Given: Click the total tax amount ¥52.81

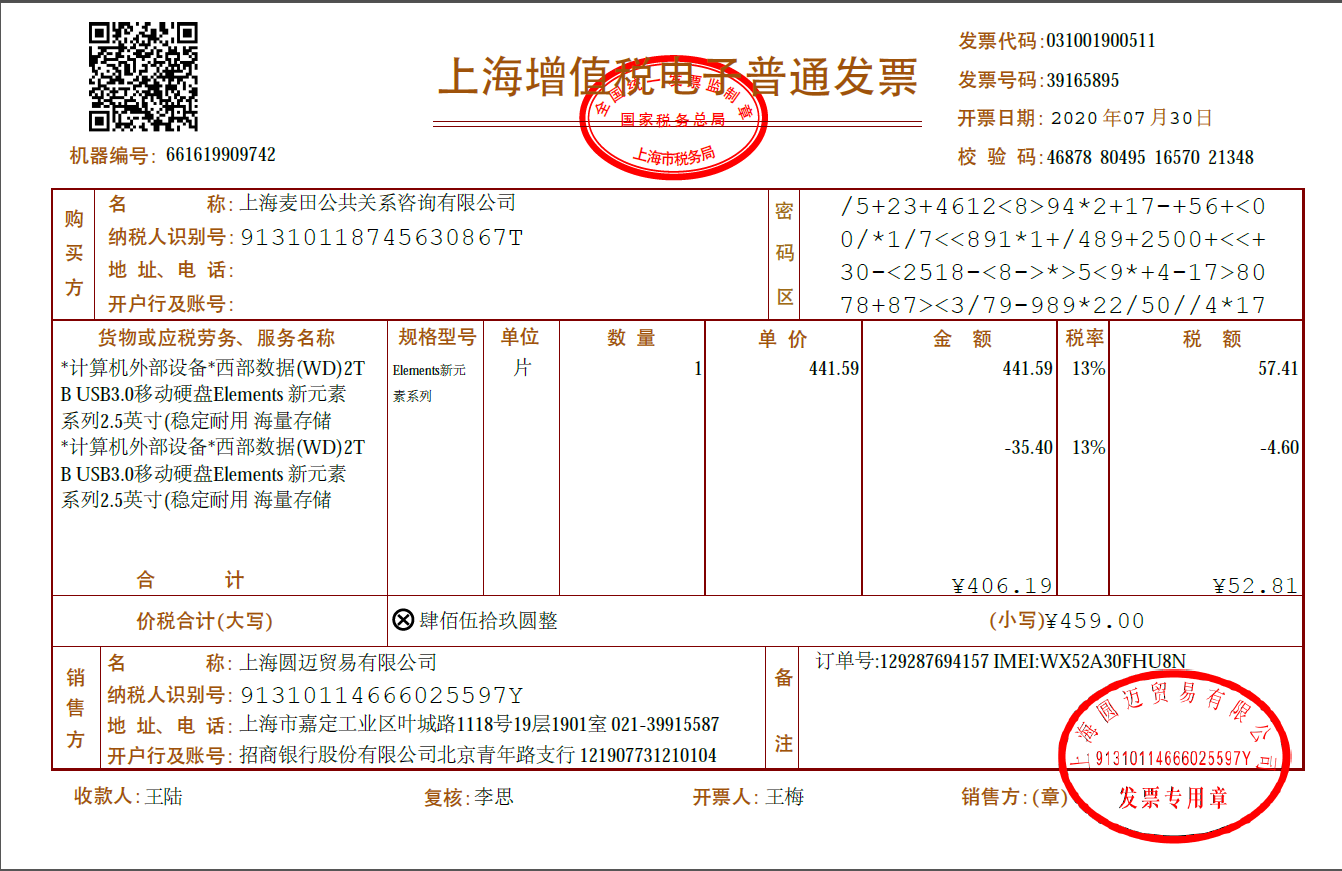Looking at the screenshot, I should pyautogui.click(x=1255, y=586).
